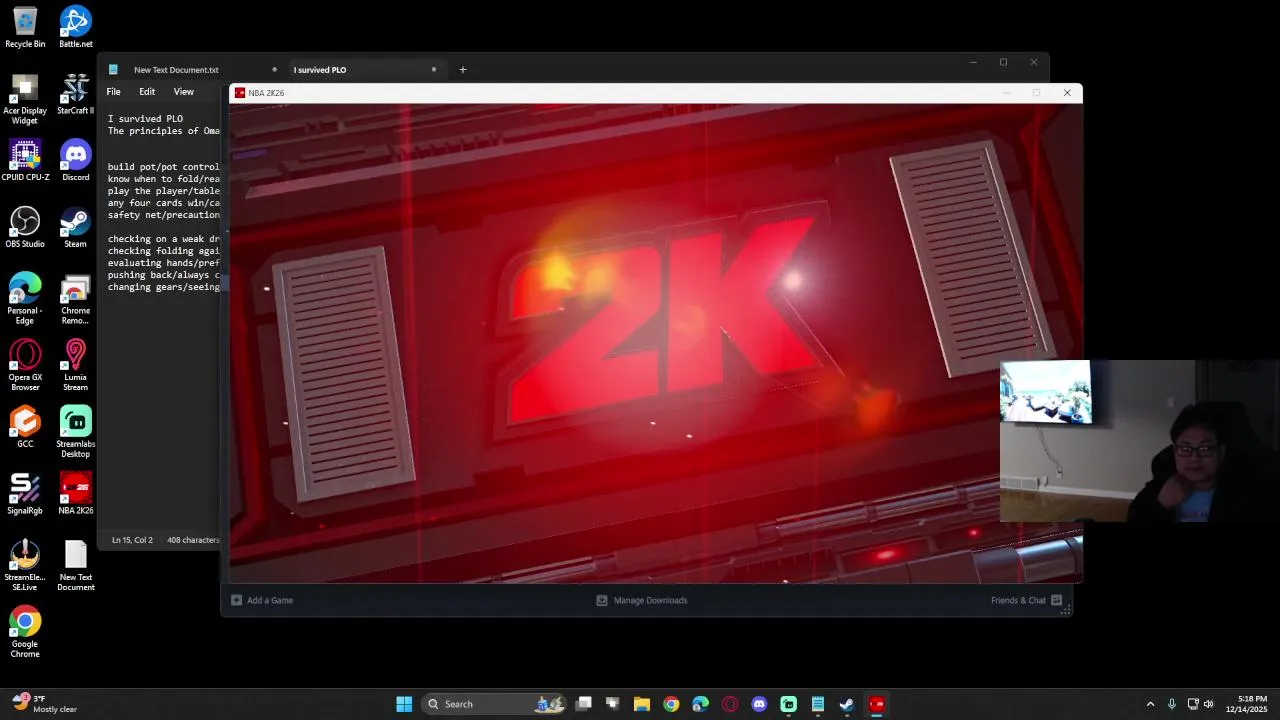Screen dimensions: 1280x720
Task: Close the NBA 2K26 window
Action: [1067, 93]
